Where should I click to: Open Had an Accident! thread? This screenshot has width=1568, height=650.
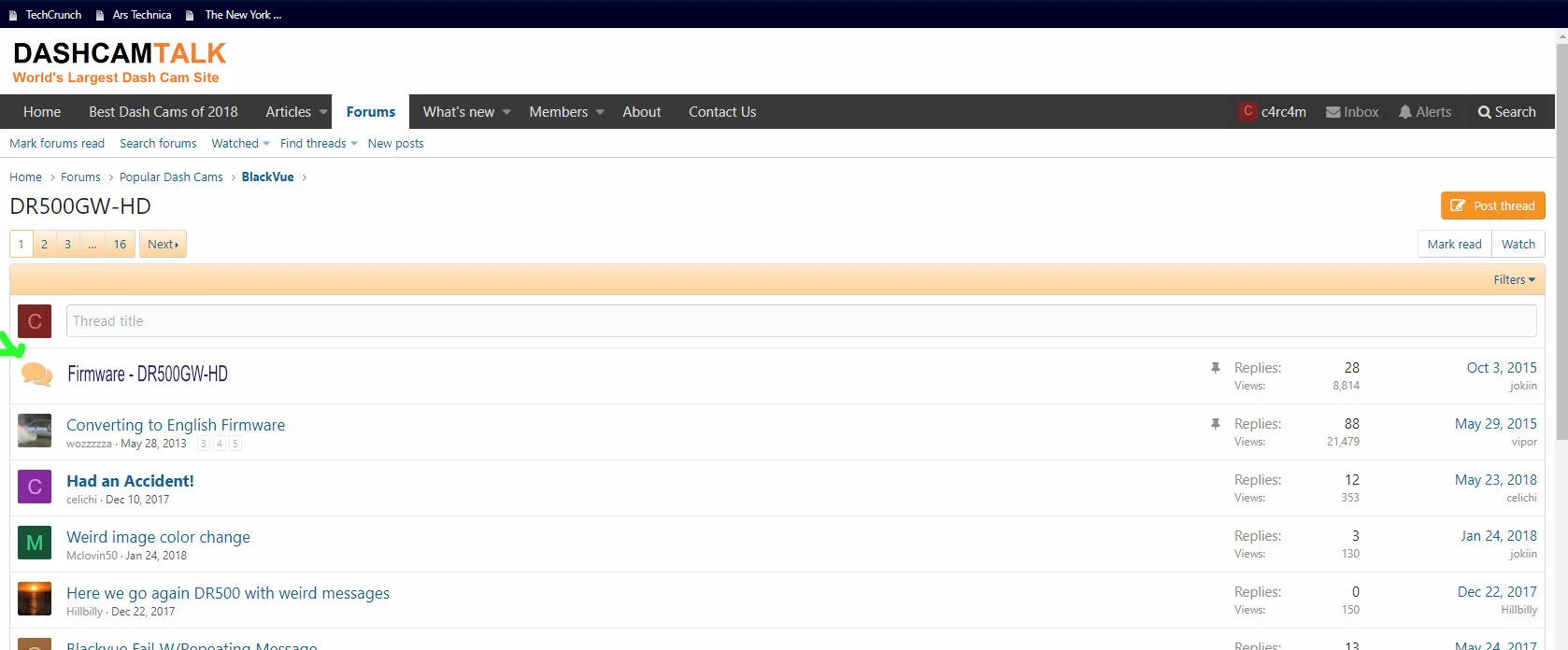tap(130, 481)
